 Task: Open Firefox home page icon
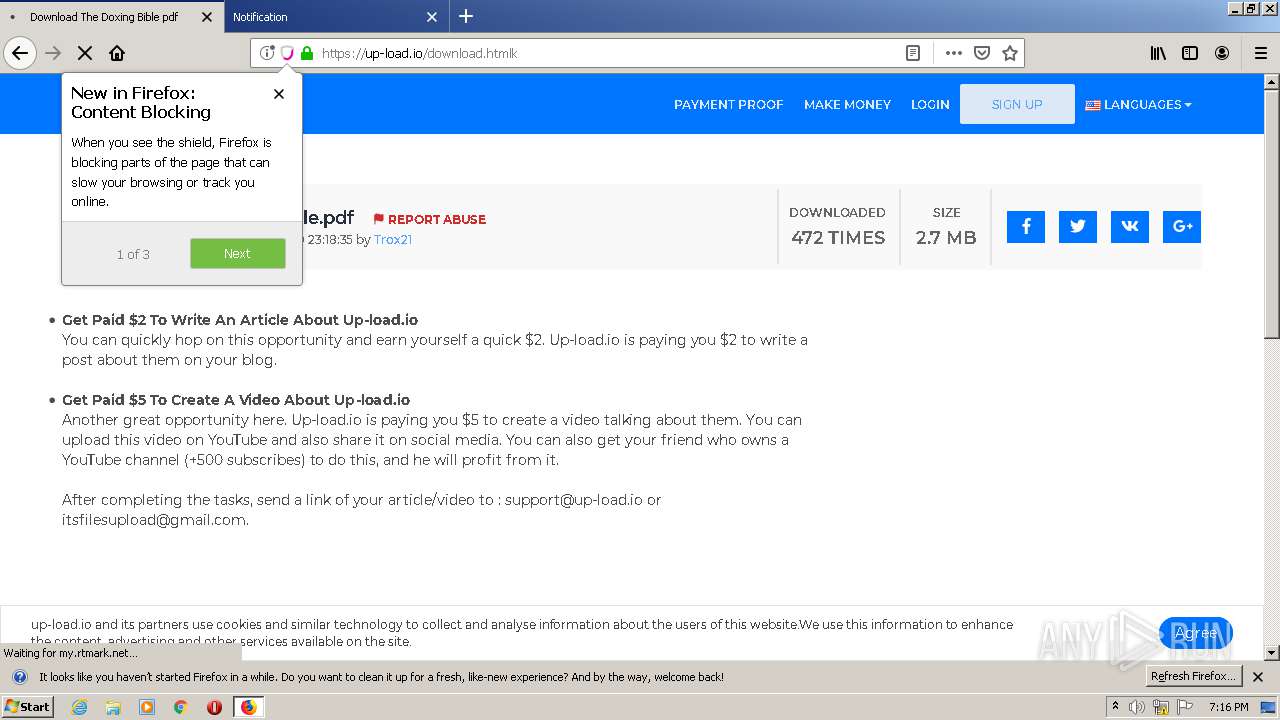pos(117,53)
